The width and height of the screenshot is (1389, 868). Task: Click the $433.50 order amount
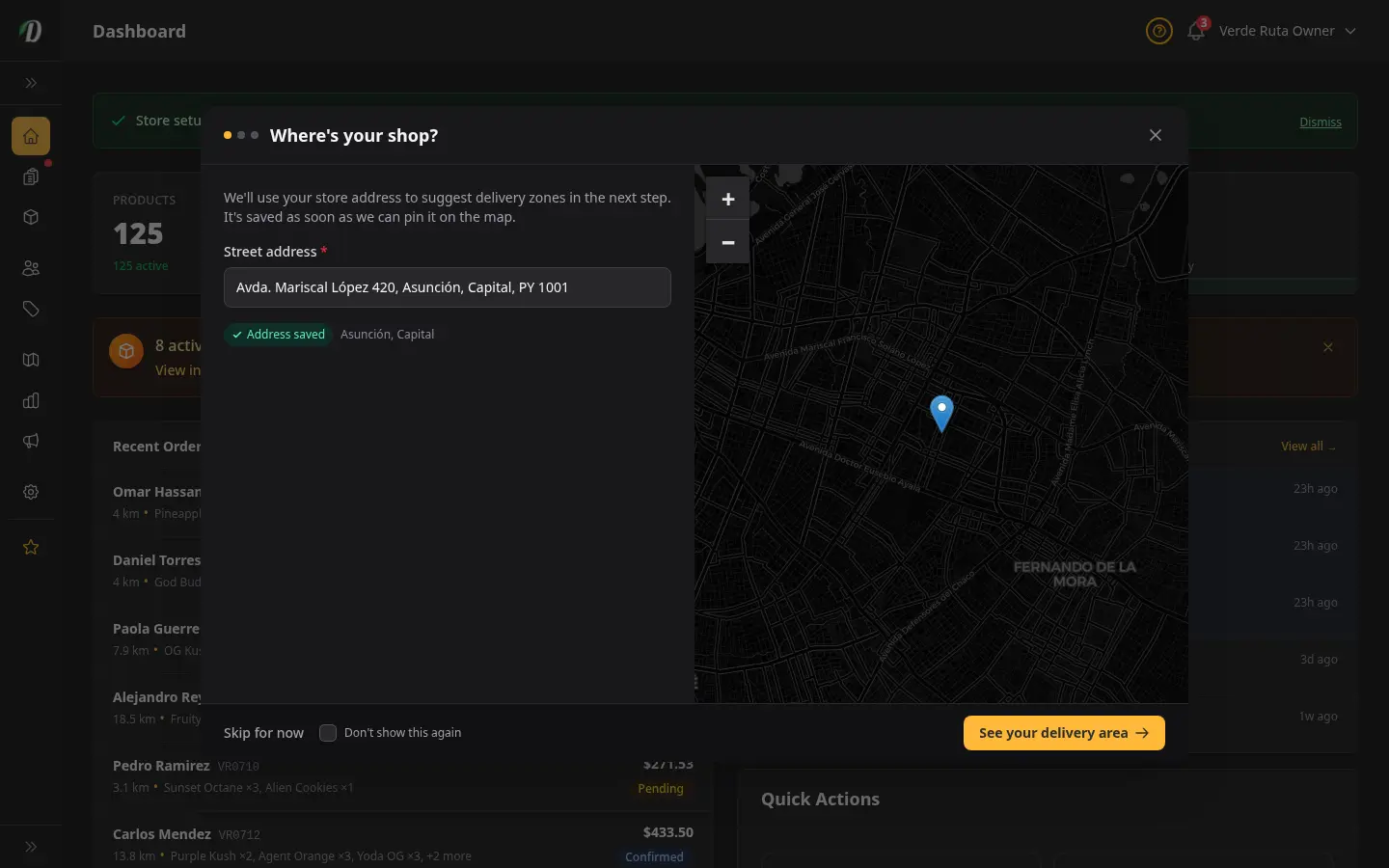668,832
